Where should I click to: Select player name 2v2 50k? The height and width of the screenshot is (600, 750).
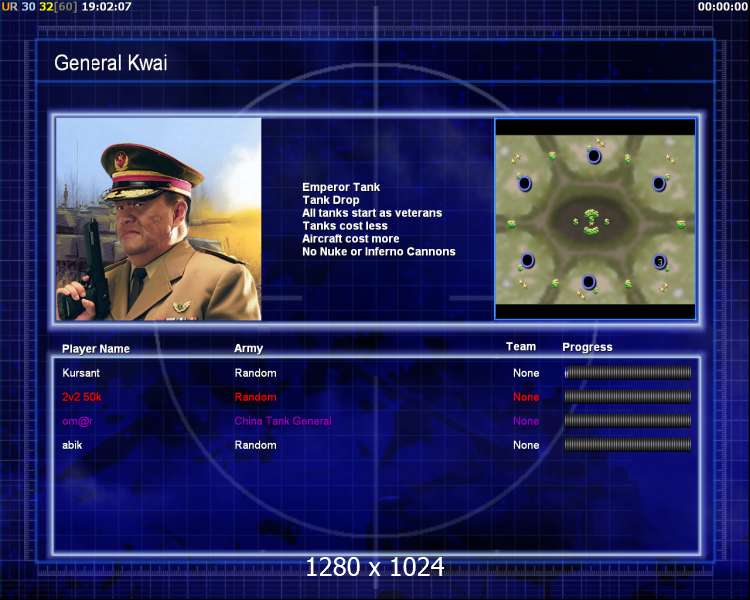click(x=81, y=397)
